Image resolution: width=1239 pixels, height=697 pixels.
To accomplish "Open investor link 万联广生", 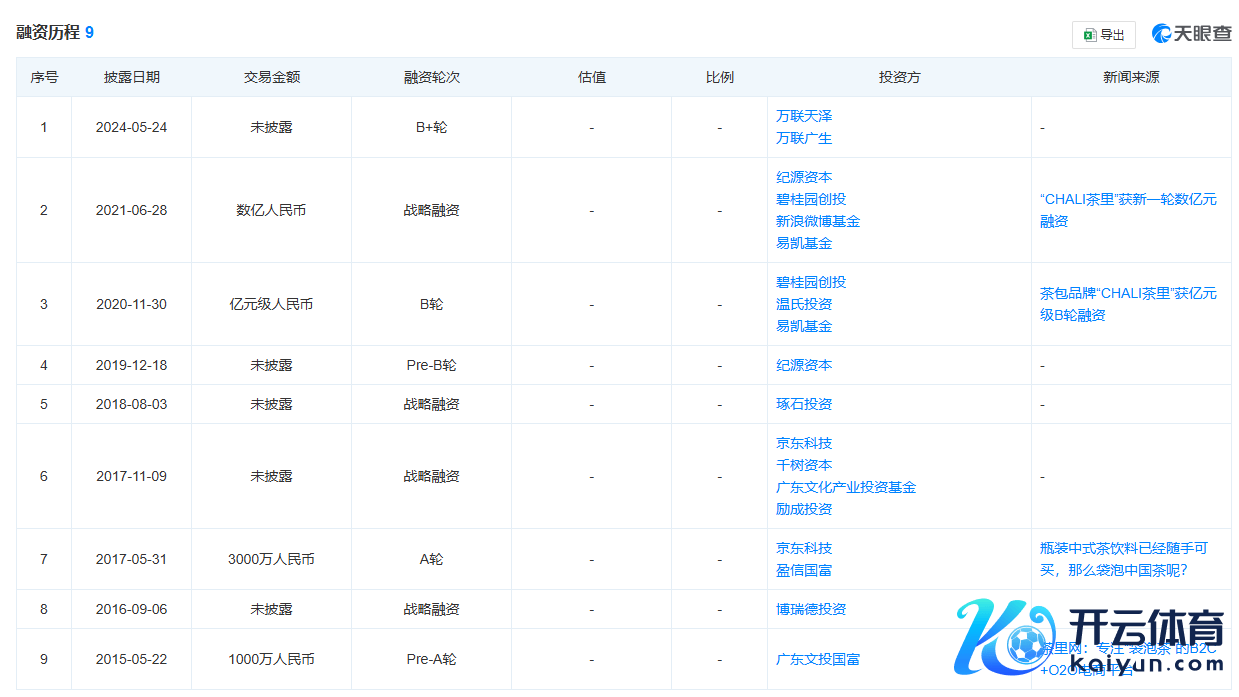I will tap(804, 138).
